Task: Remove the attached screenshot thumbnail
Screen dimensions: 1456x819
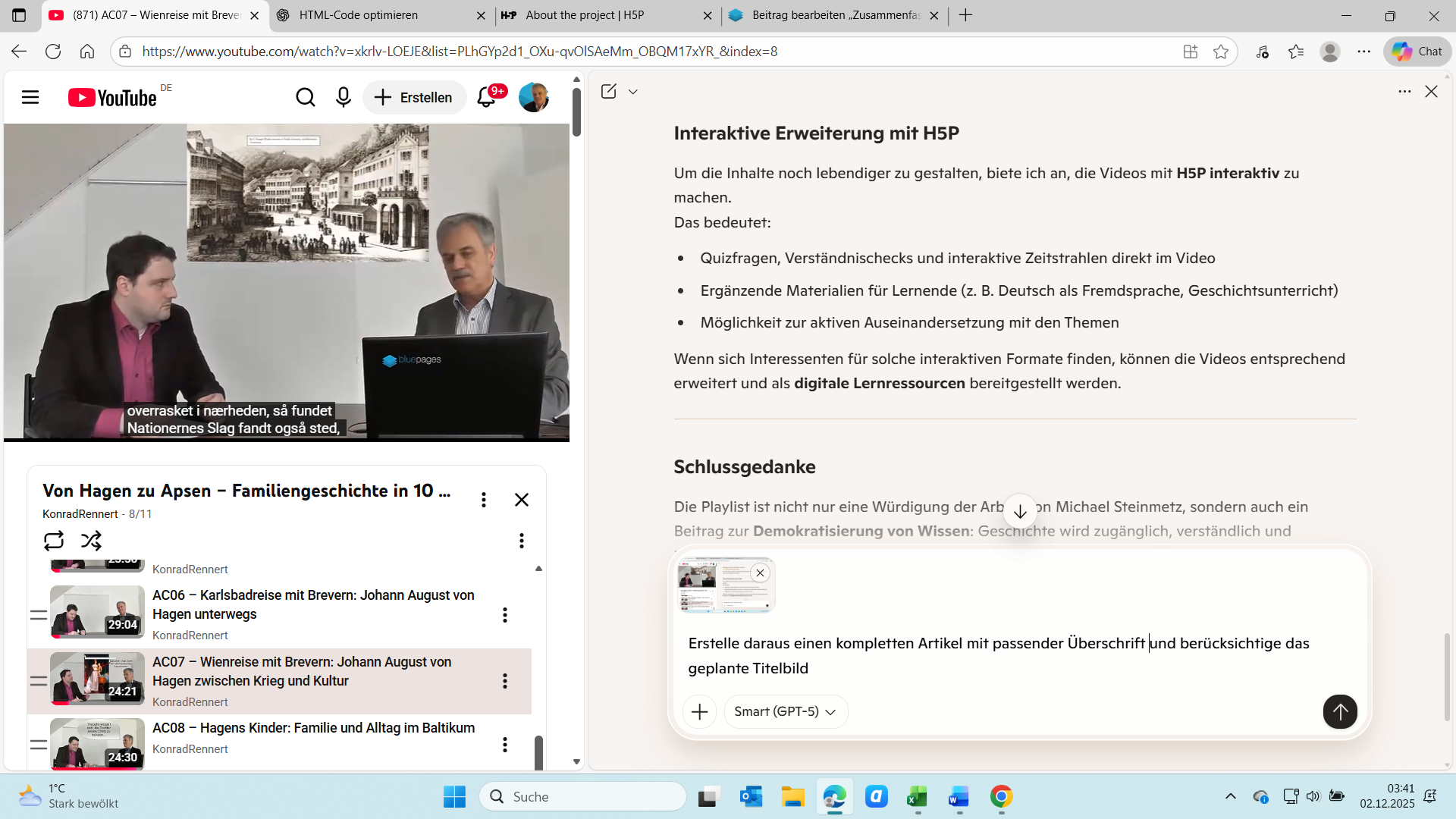Action: [x=760, y=573]
